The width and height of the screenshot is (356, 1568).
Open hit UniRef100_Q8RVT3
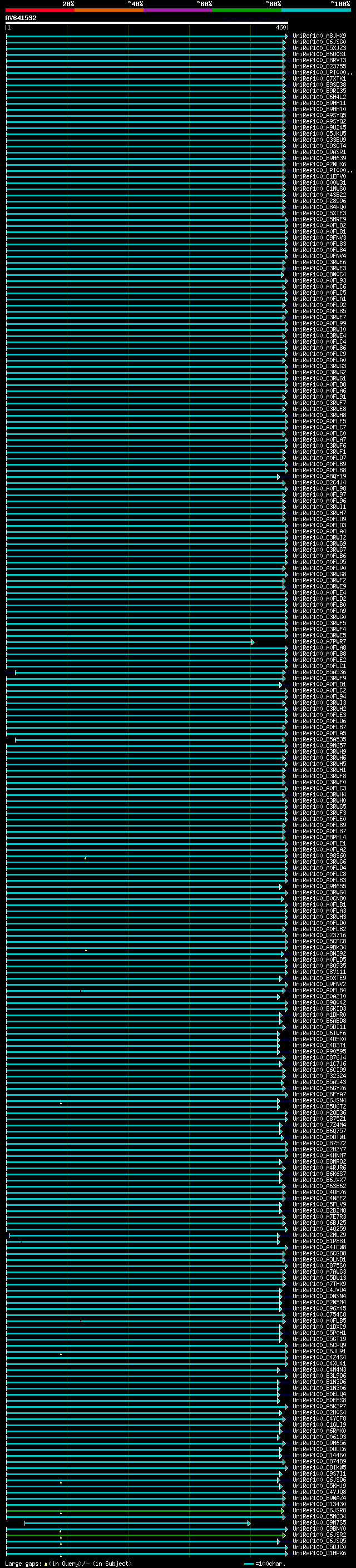coord(319,60)
